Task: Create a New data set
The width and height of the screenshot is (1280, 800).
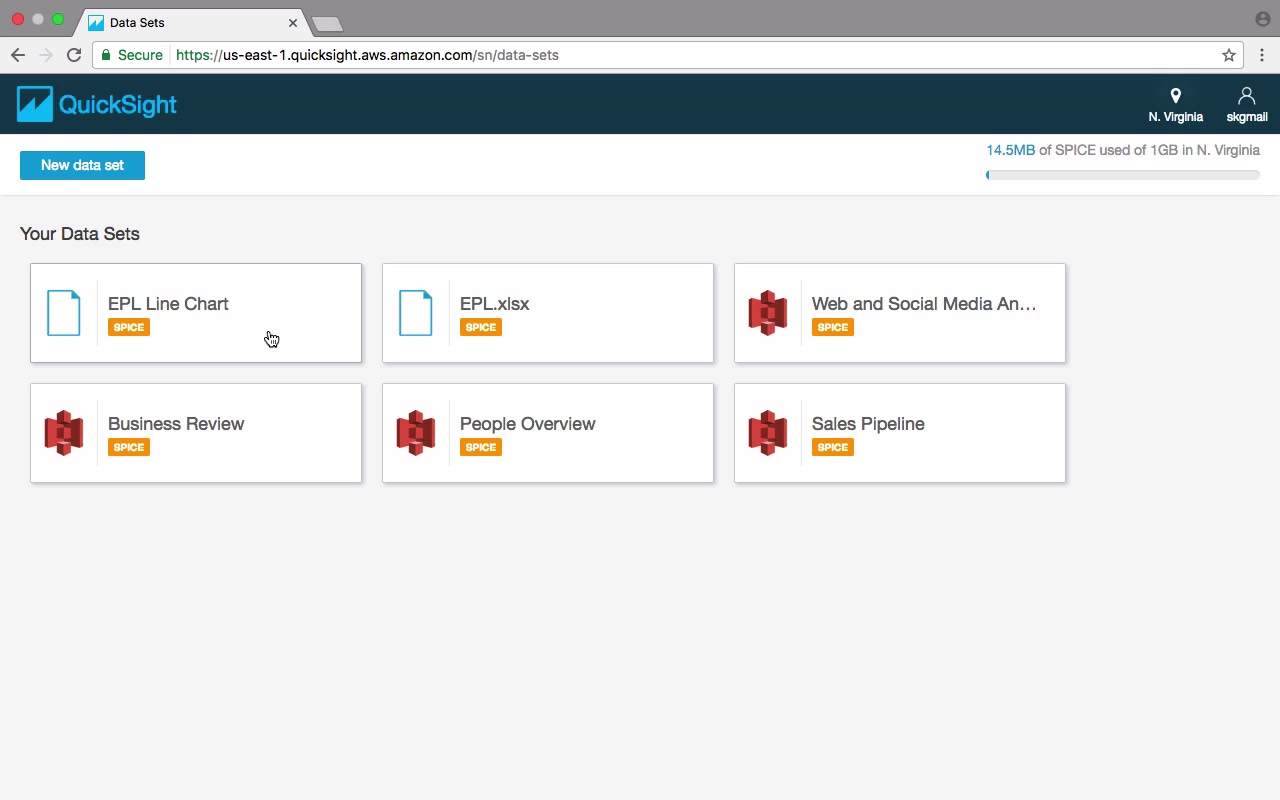Action: point(82,165)
